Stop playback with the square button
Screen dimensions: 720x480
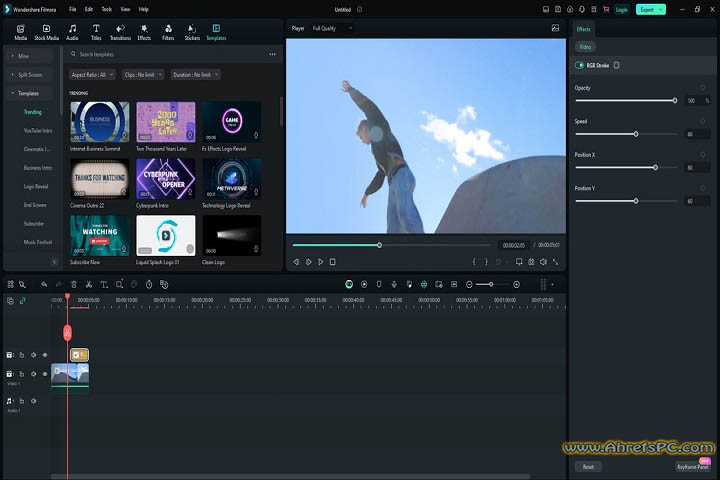332,262
